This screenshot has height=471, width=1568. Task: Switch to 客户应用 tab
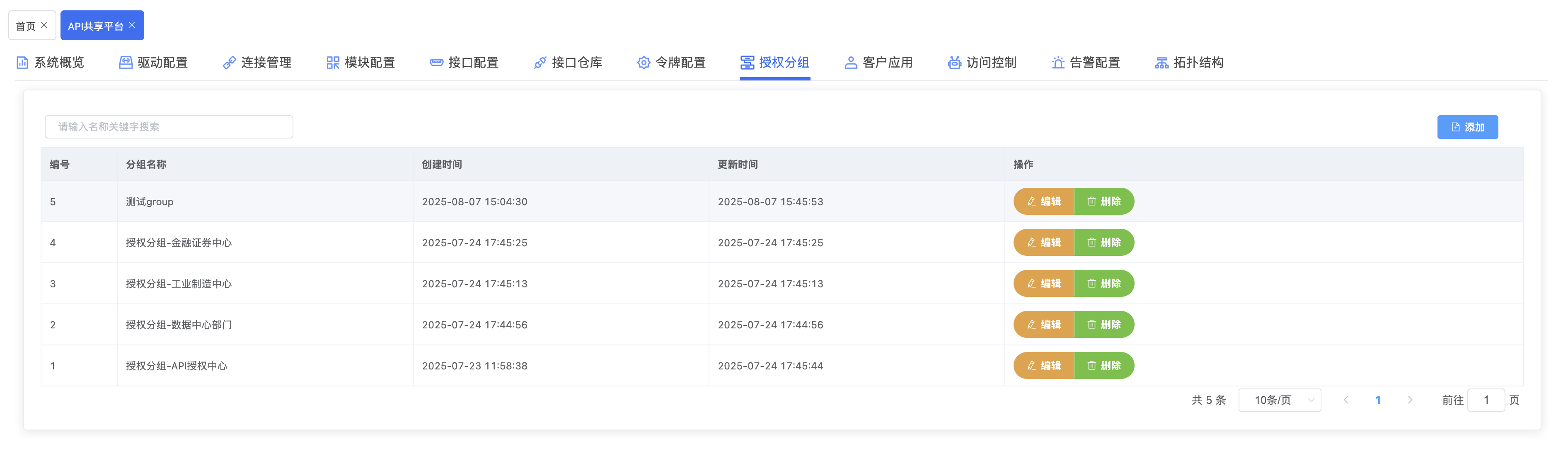coord(878,63)
